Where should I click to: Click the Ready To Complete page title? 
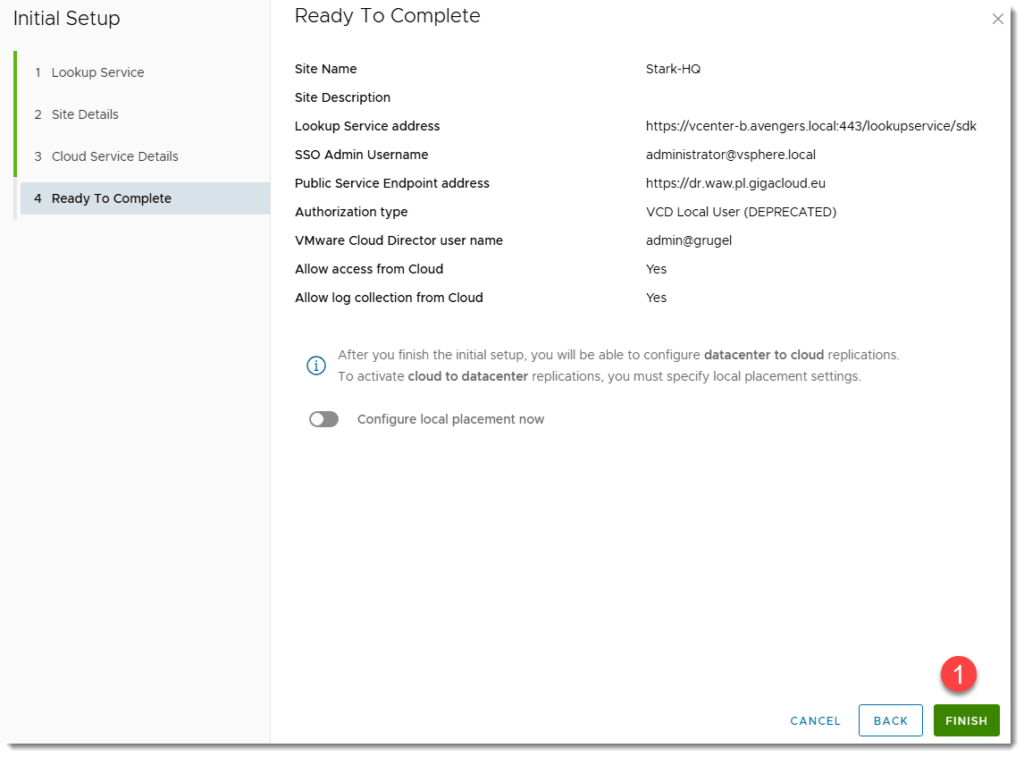pyautogui.click(x=387, y=17)
